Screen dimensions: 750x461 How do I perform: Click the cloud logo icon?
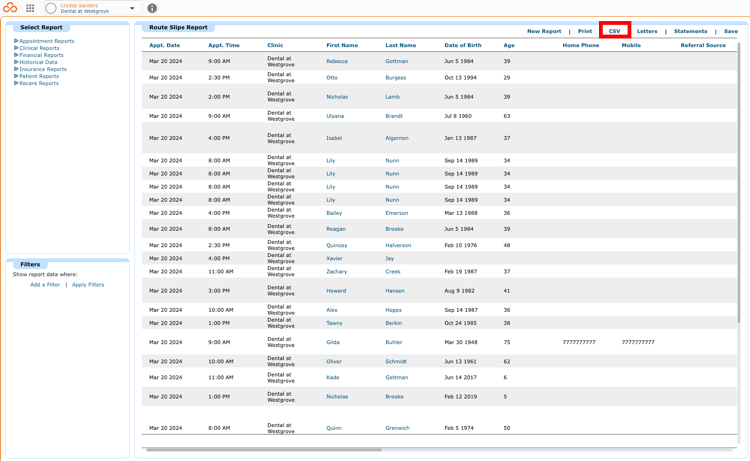point(10,8)
